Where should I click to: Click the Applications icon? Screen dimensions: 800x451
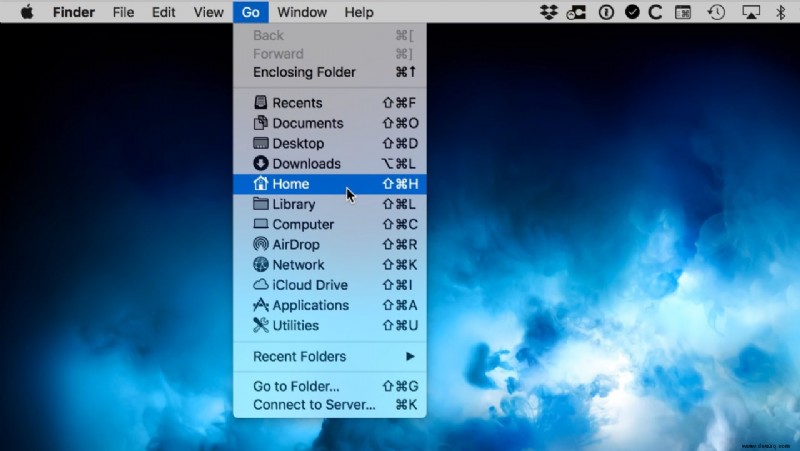(260, 305)
